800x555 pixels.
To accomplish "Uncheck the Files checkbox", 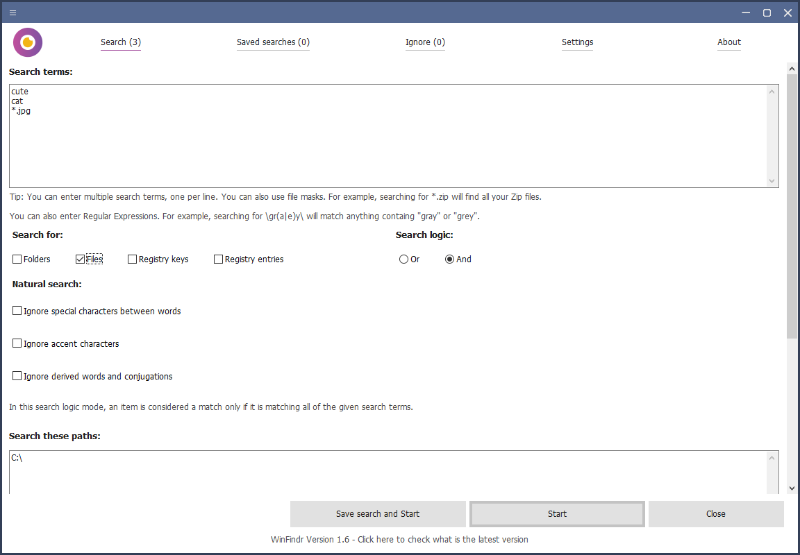I will tap(81, 259).
